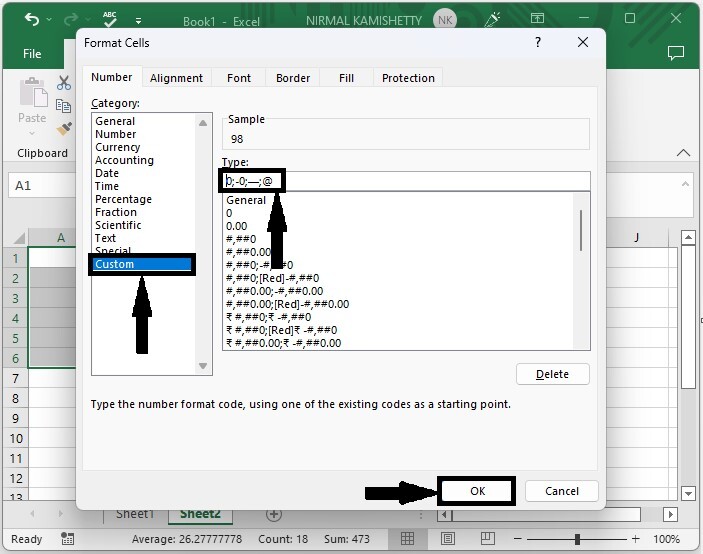Click the Copy icon in Clipboard
Image resolution: width=703 pixels, height=554 pixels.
pyautogui.click(x=63, y=106)
